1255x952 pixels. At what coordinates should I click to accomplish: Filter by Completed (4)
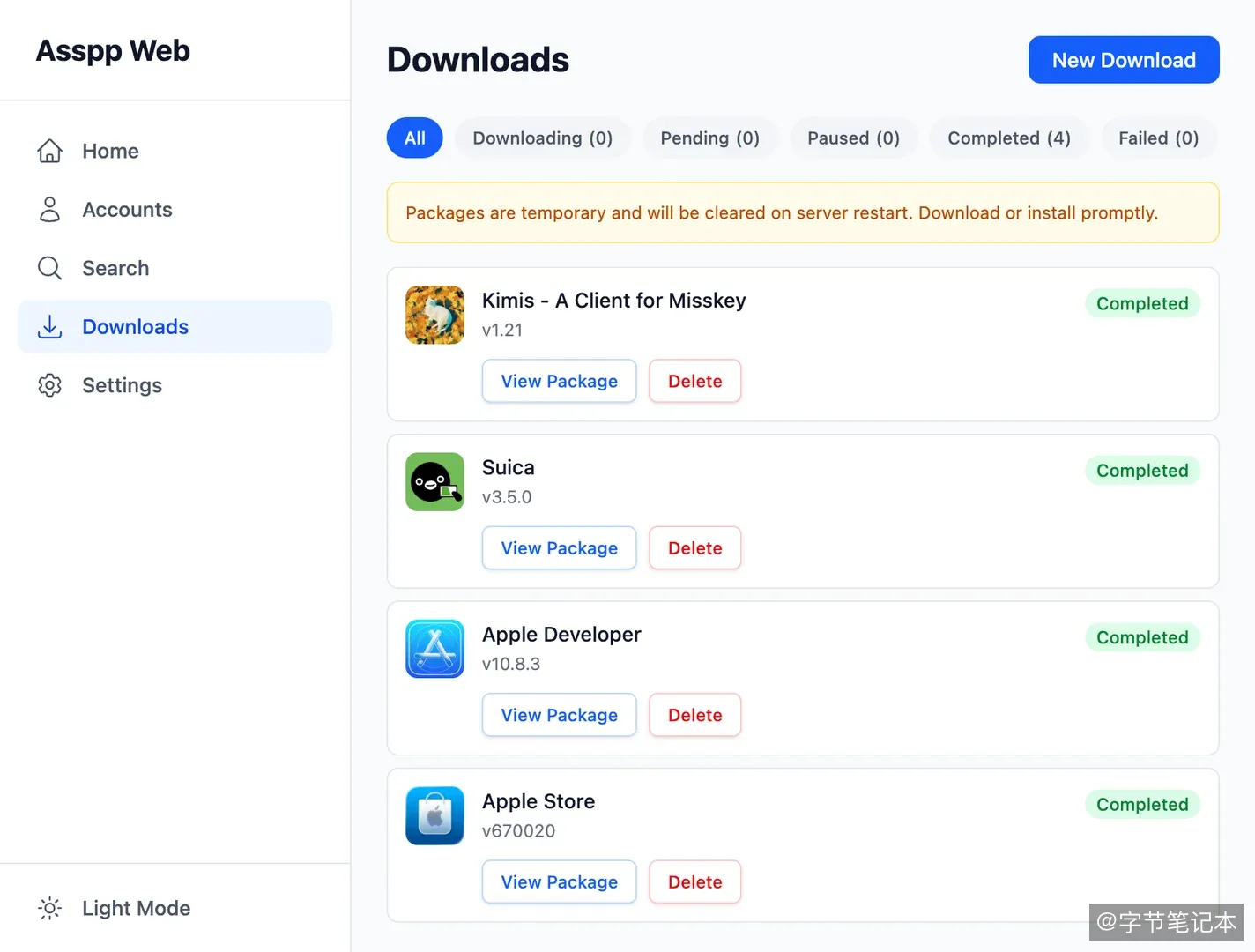click(x=1009, y=138)
